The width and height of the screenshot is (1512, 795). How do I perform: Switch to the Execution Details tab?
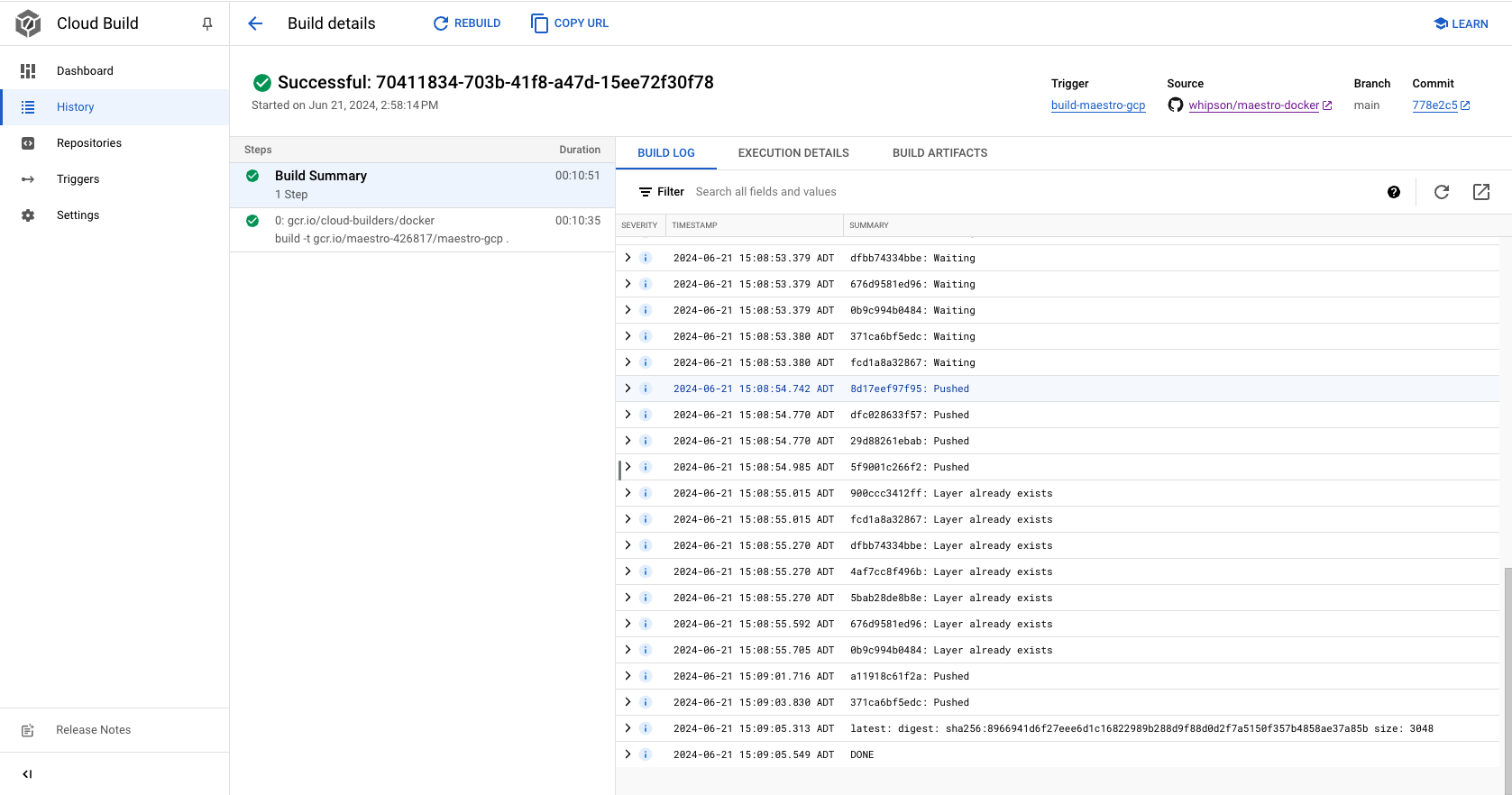coord(793,153)
